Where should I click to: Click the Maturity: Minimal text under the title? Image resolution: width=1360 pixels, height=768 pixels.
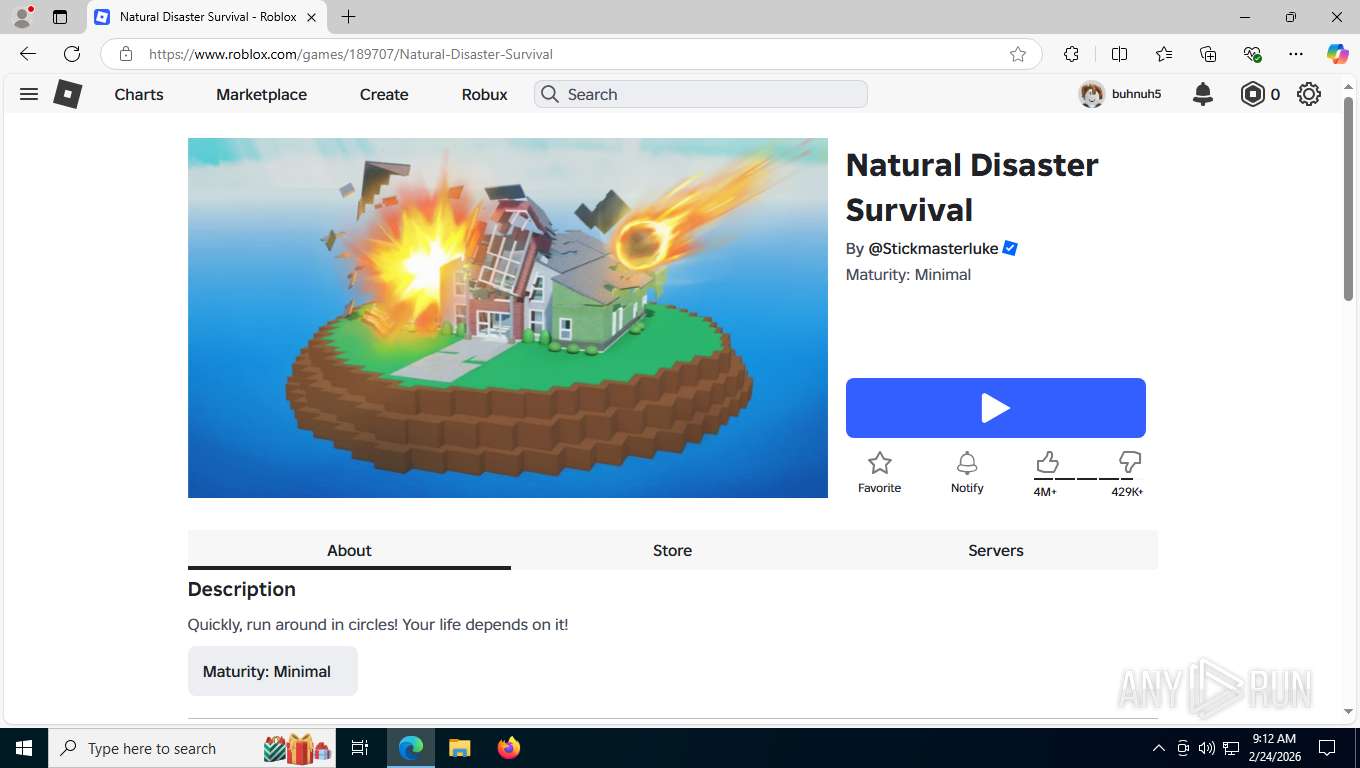tap(908, 274)
